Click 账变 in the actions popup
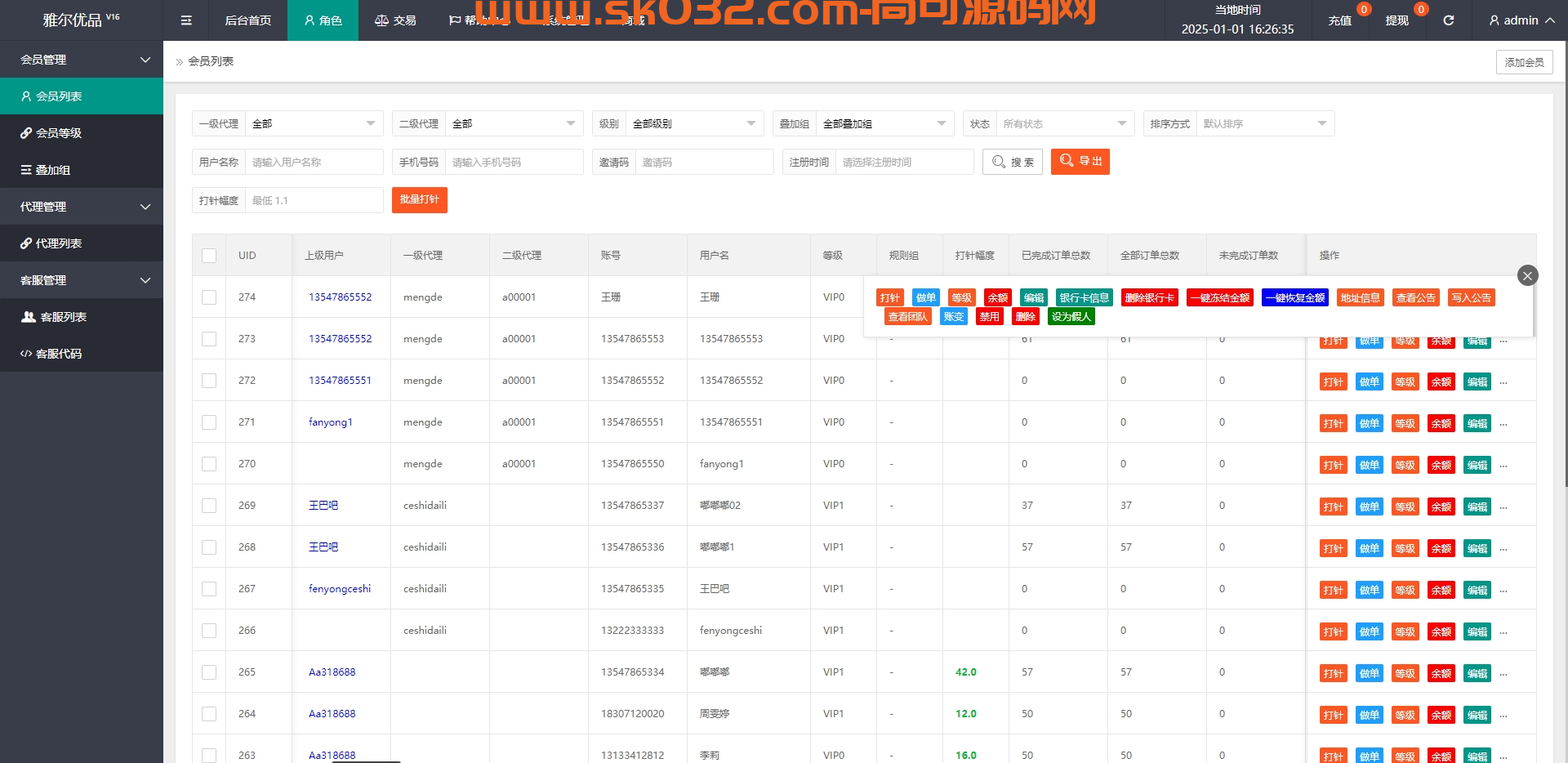The height and width of the screenshot is (763, 1568). 954,317
